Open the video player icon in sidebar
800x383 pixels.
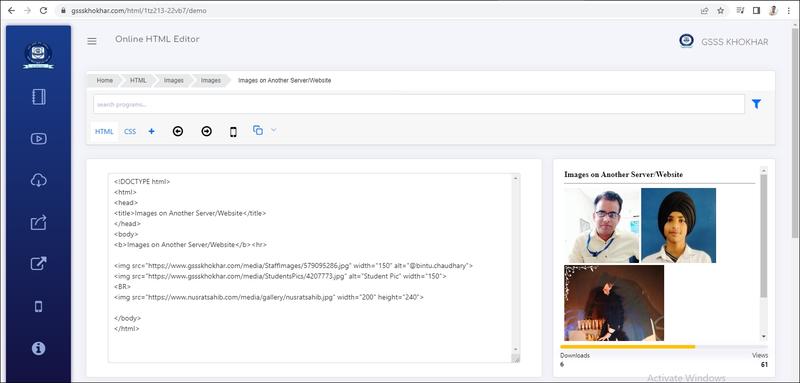pos(39,138)
